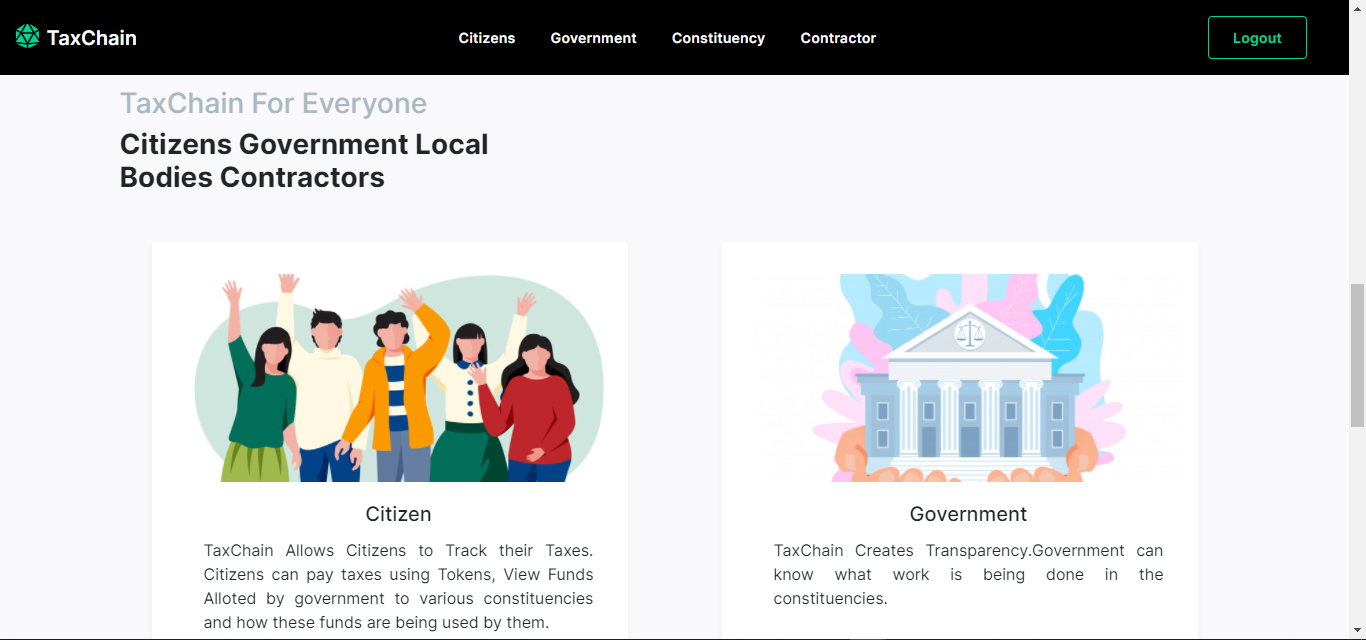1366x640 pixels.
Task: Open the Contractor nav item
Action: 838,38
